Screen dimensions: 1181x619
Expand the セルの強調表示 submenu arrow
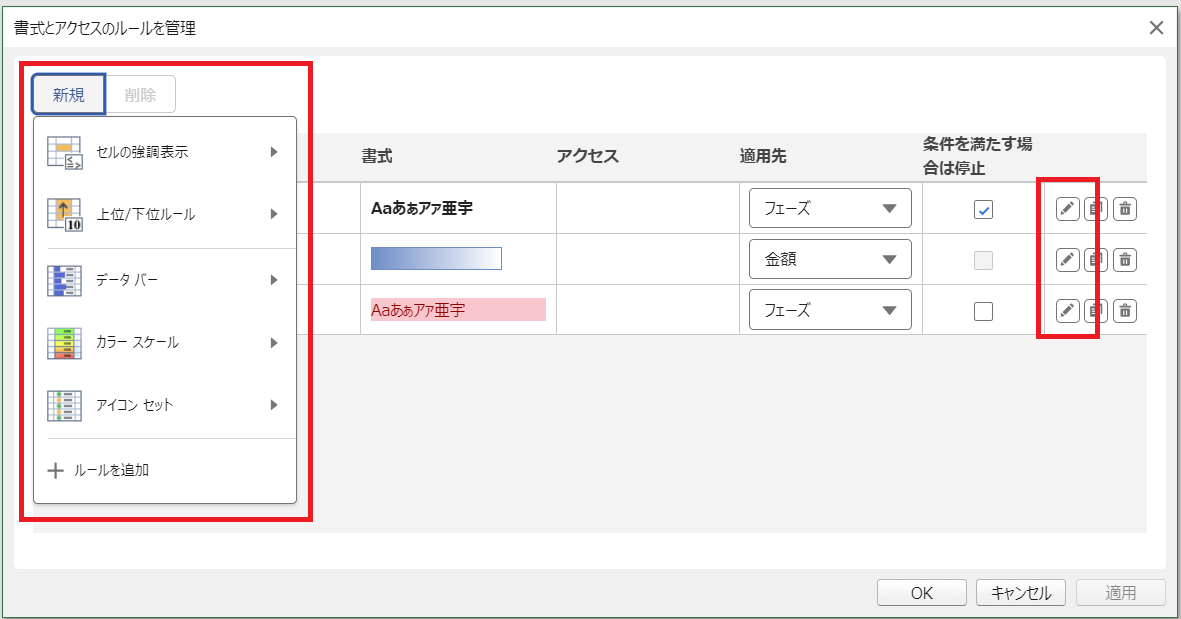(274, 152)
